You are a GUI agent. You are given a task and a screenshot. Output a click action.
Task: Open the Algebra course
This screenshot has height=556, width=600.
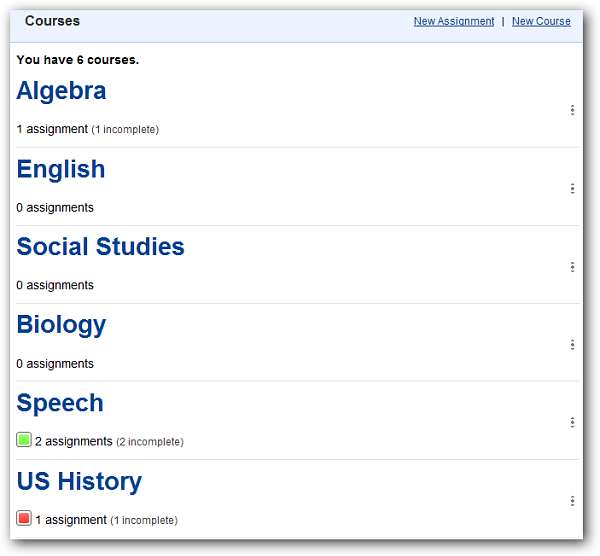[x=61, y=91]
